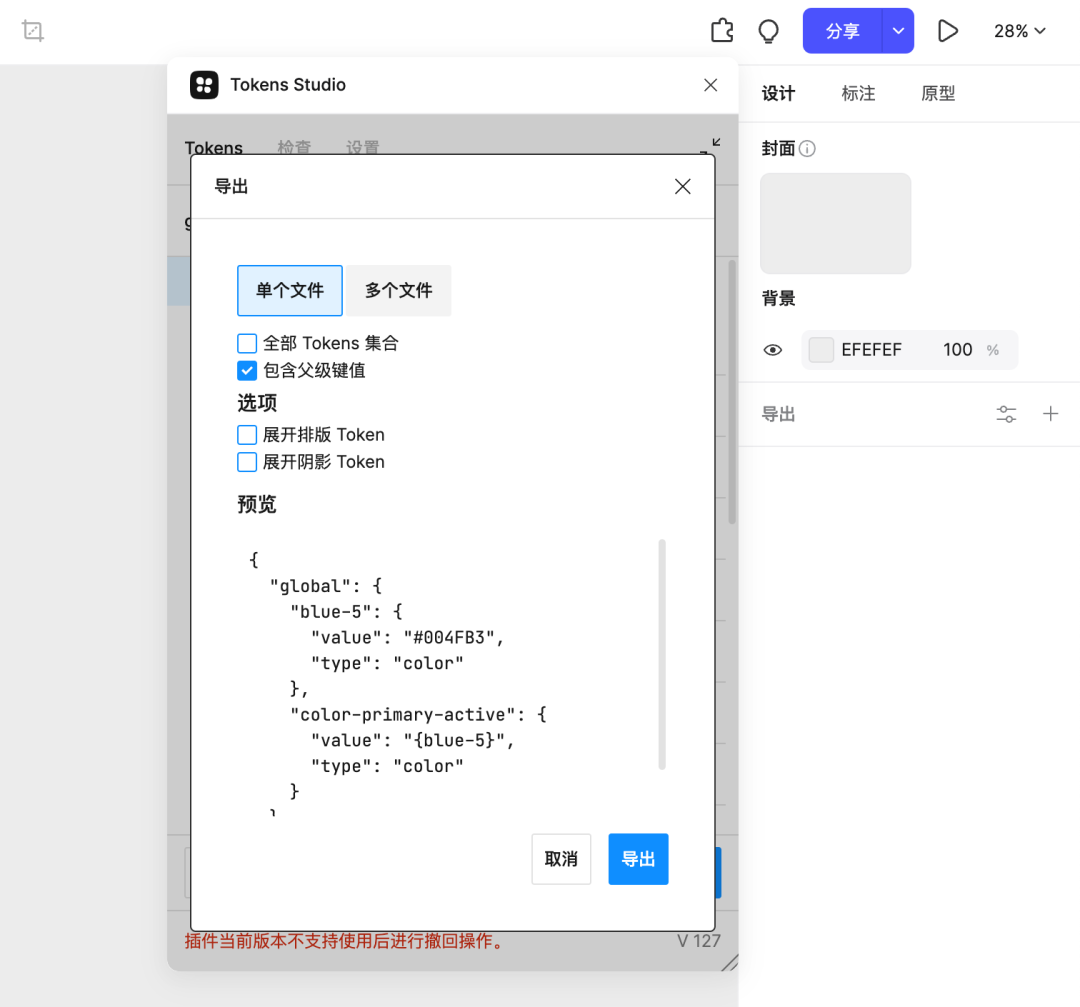Screen dimensions: 1080x1007
Task: Click the 预览 heading in the export dialog
Action: pyautogui.click(x=257, y=504)
